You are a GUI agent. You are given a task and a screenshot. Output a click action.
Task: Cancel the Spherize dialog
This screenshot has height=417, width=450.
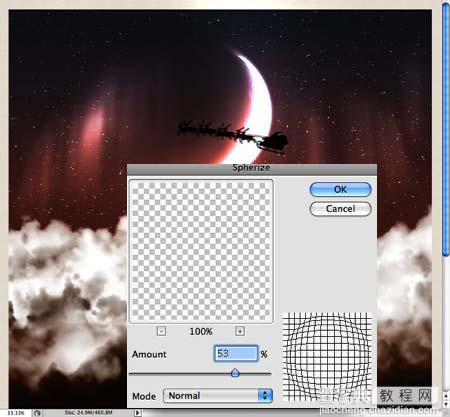tap(340, 209)
